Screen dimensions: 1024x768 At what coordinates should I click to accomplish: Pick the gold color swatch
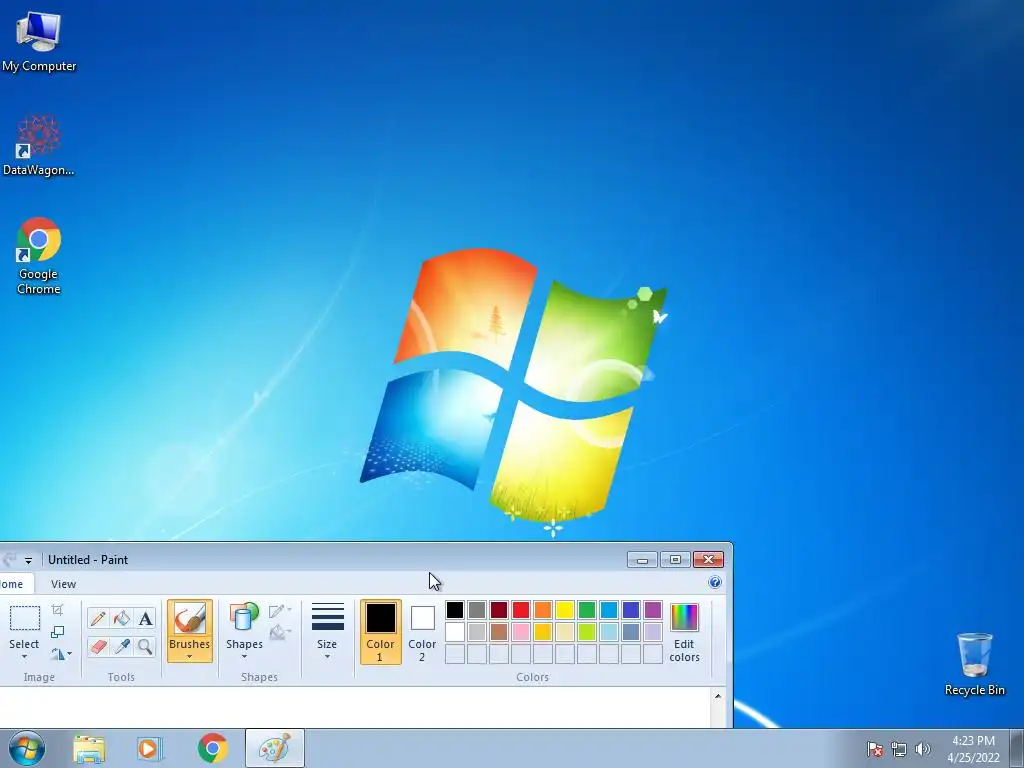point(543,632)
